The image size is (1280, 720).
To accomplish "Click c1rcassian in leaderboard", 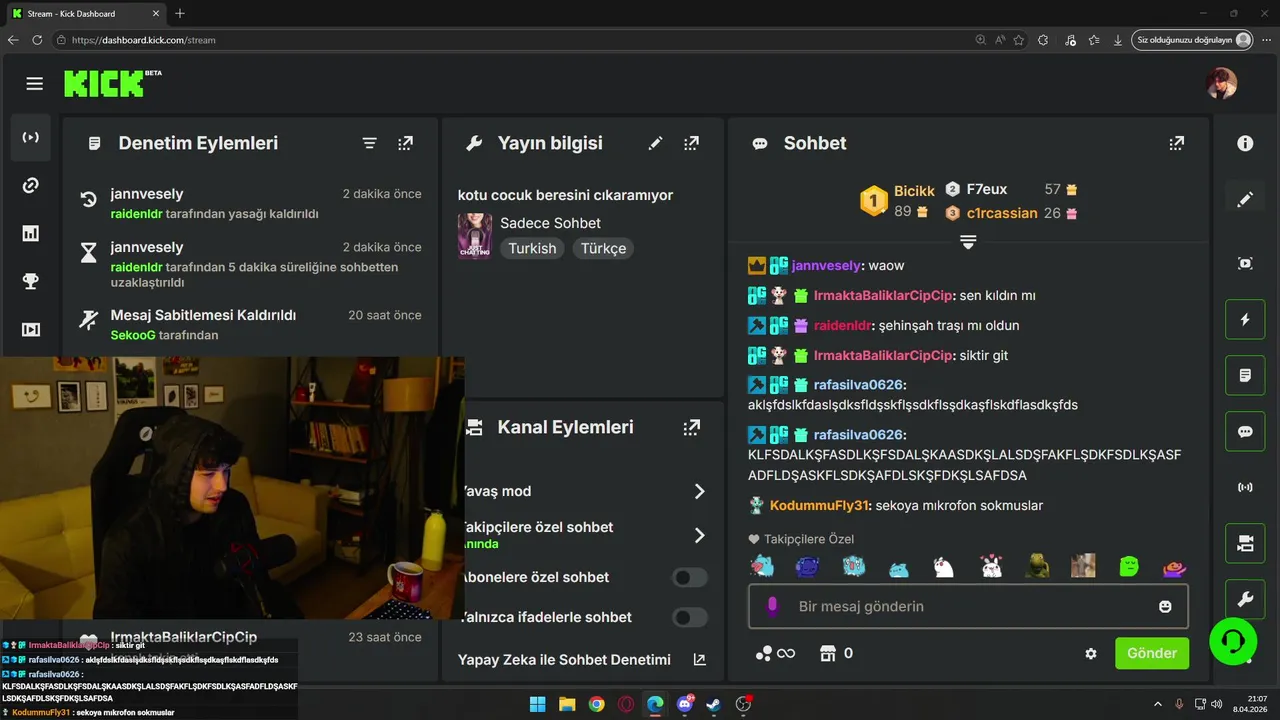I will click(x=1002, y=213).
